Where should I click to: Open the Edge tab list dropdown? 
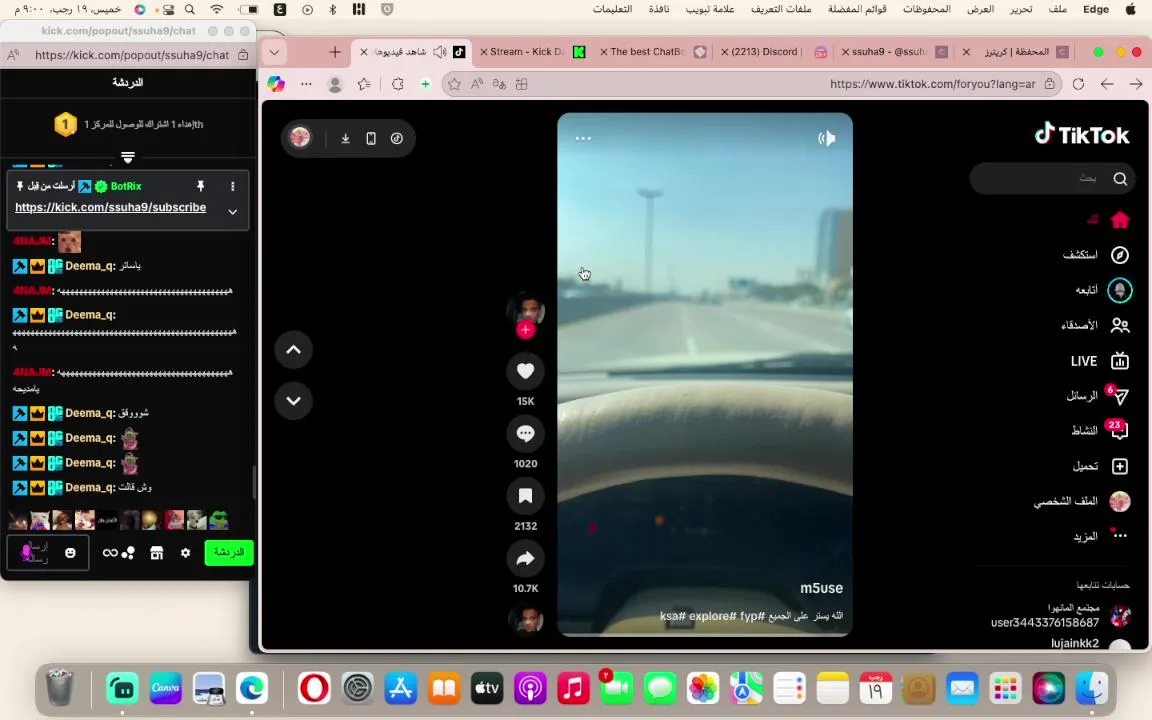coord(274,52)
